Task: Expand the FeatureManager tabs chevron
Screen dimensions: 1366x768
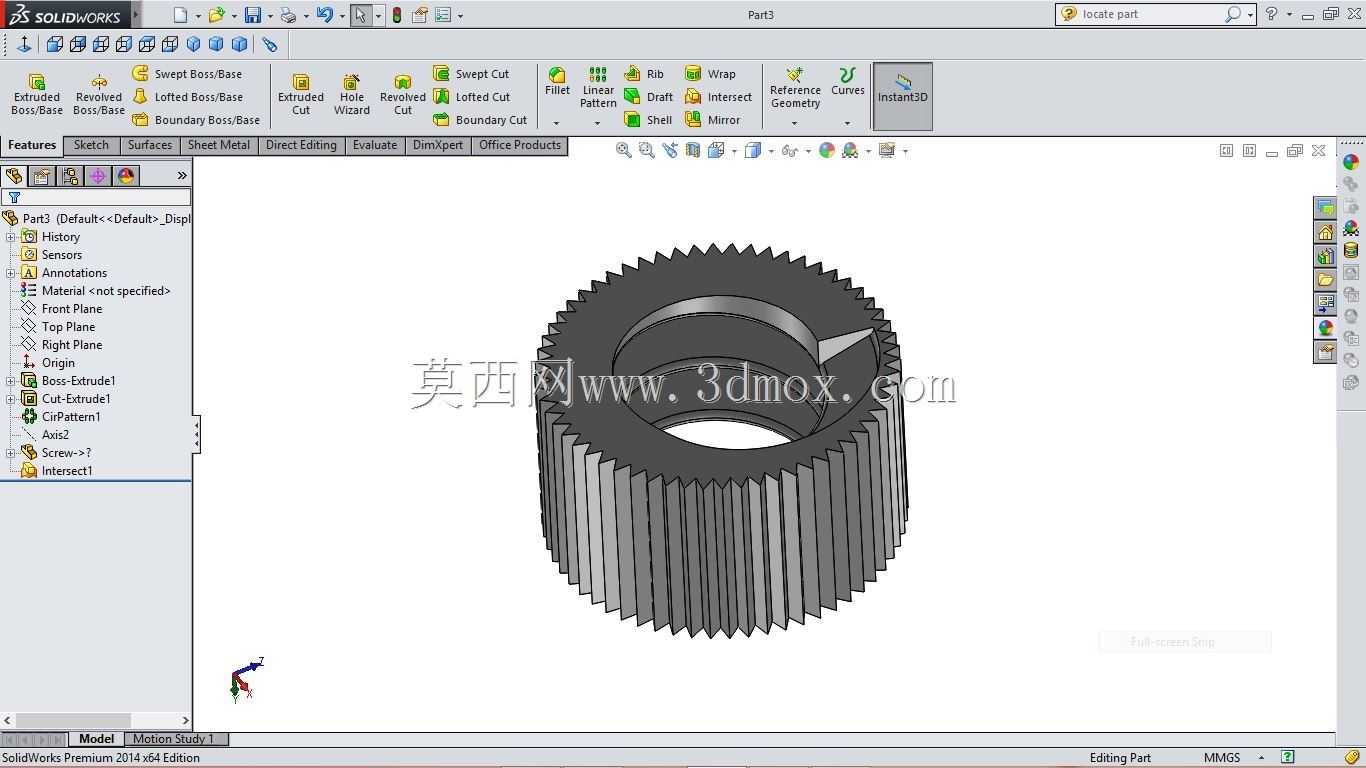Action: (x=182, y=176)
